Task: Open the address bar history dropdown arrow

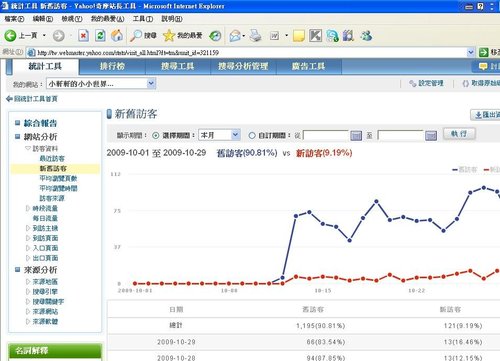Action: pos(470,52)
